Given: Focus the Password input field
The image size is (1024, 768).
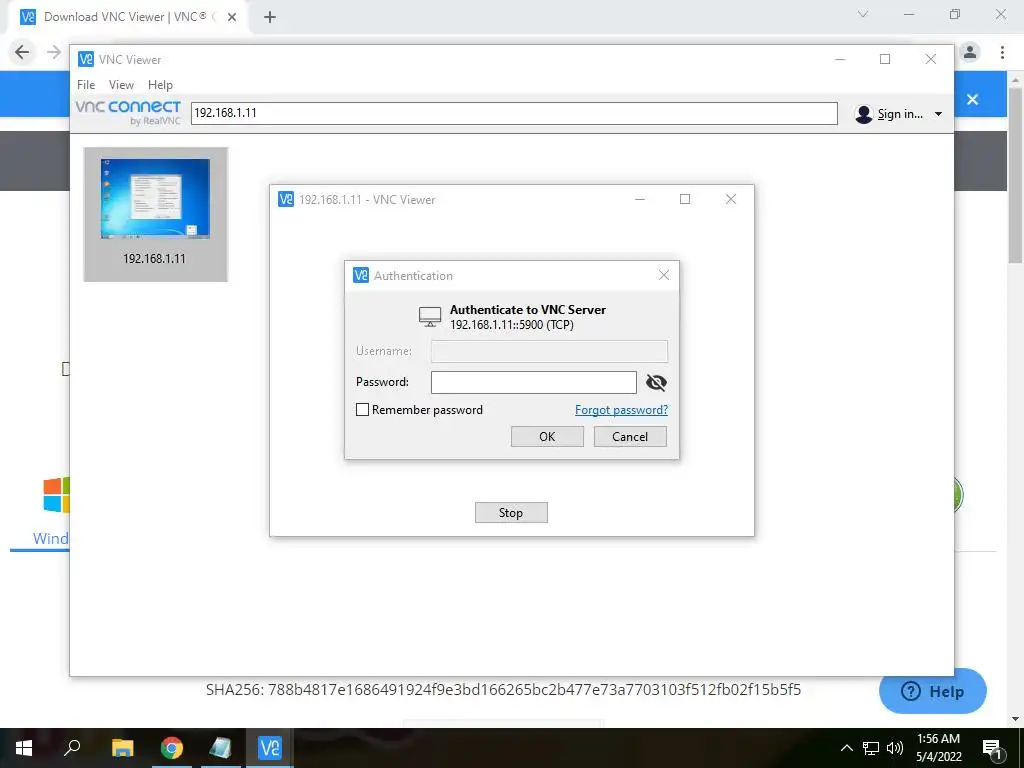Looking at the screenshot, I should (x=534, y=382).
